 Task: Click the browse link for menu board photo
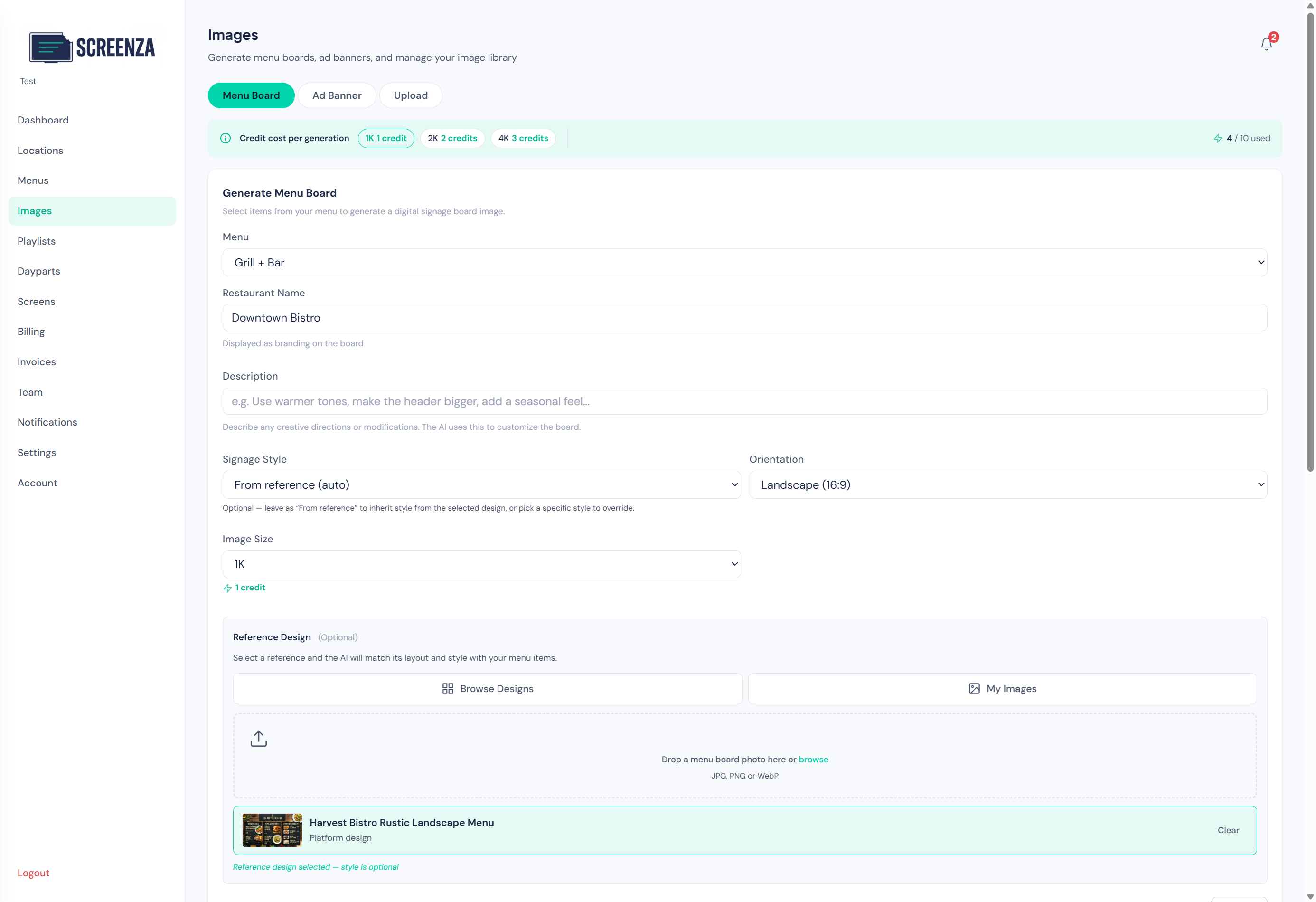[814, 759]
